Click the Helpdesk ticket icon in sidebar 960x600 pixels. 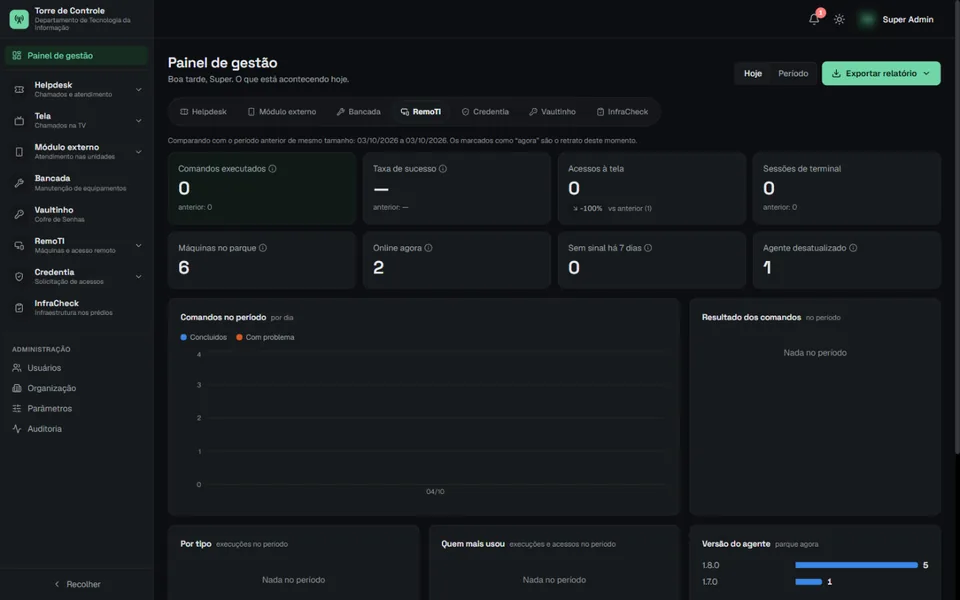(x=19, y=89)
